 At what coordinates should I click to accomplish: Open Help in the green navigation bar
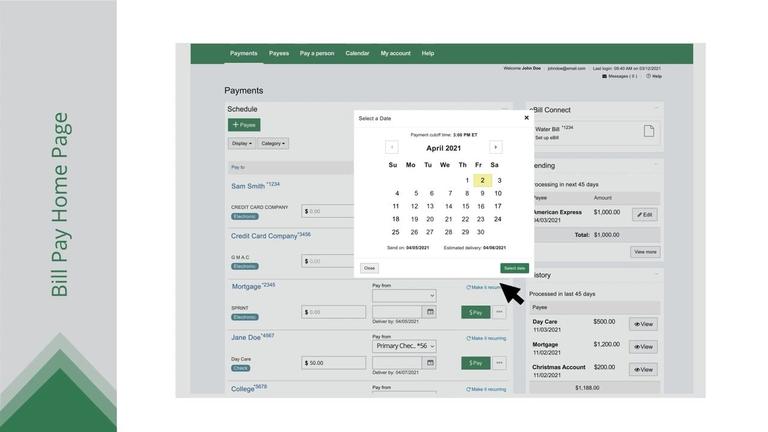[x=428, y=53]
